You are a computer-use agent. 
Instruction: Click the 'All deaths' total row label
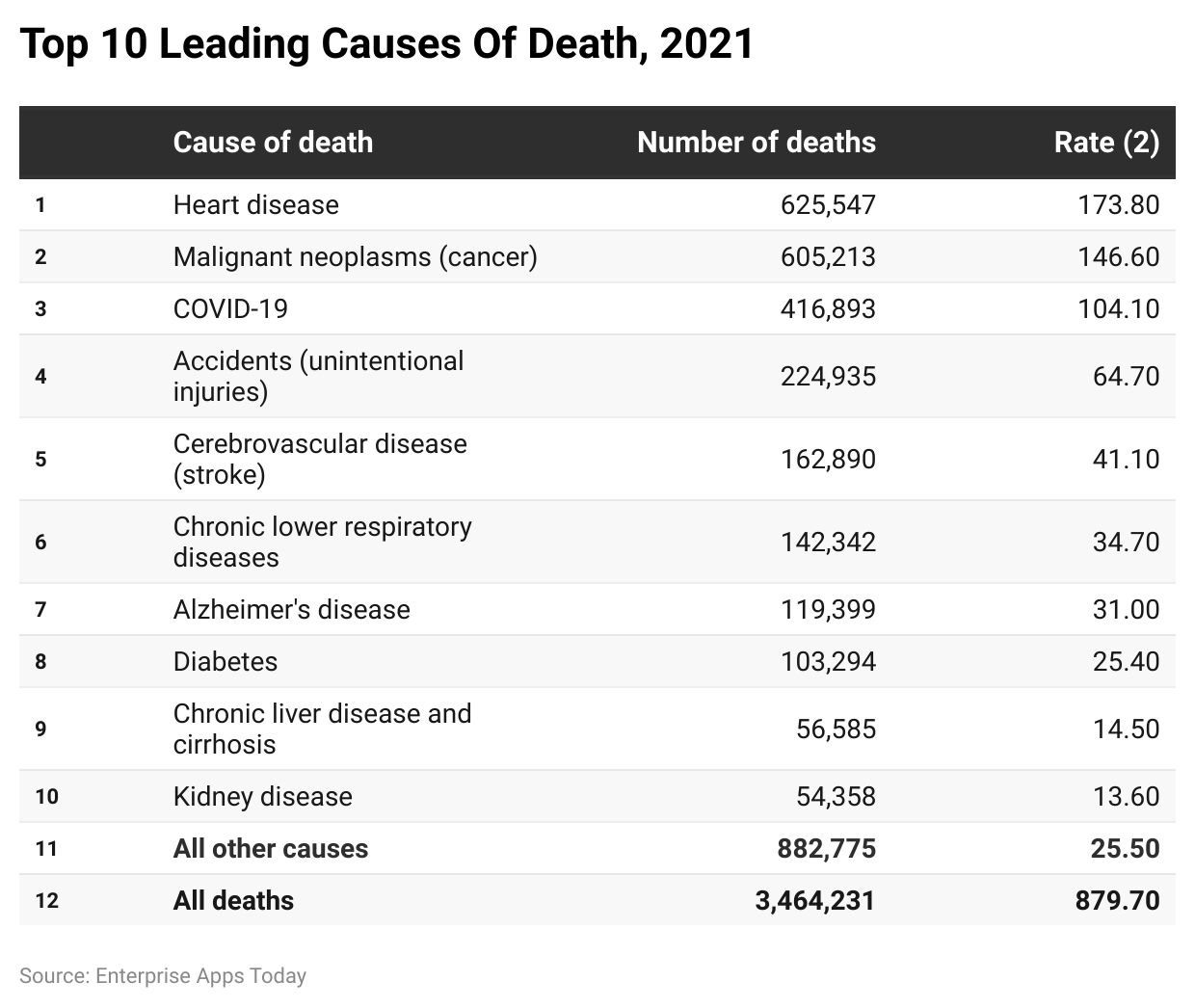[234, 900]
